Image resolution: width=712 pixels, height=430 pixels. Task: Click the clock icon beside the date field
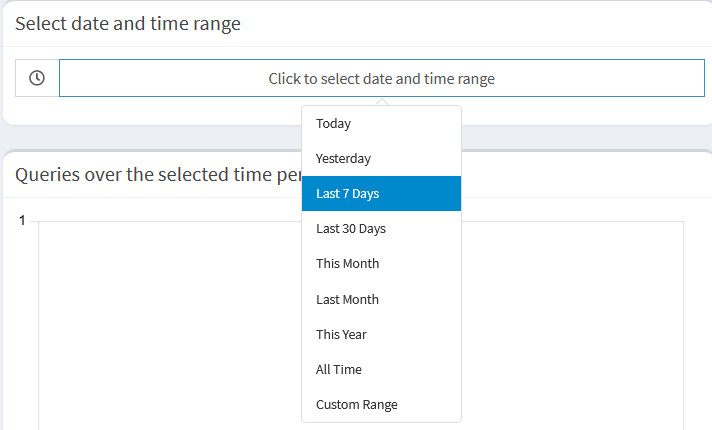[37, 78]
